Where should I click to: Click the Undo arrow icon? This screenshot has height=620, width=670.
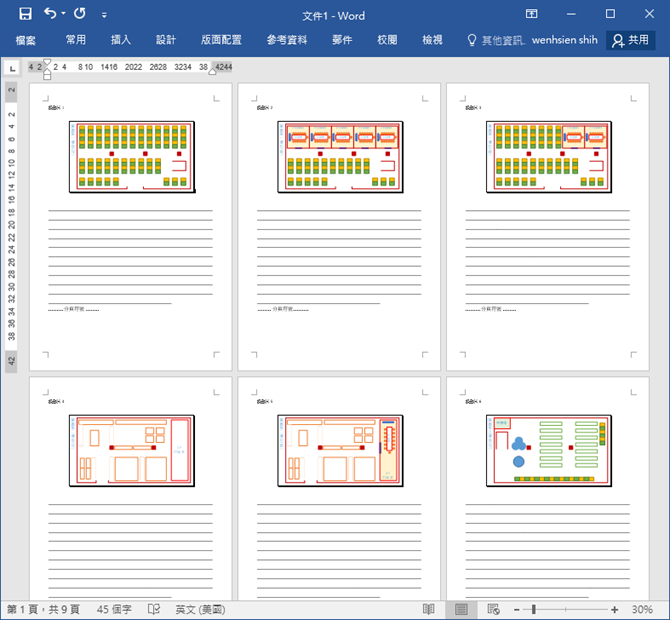(50, 14)
